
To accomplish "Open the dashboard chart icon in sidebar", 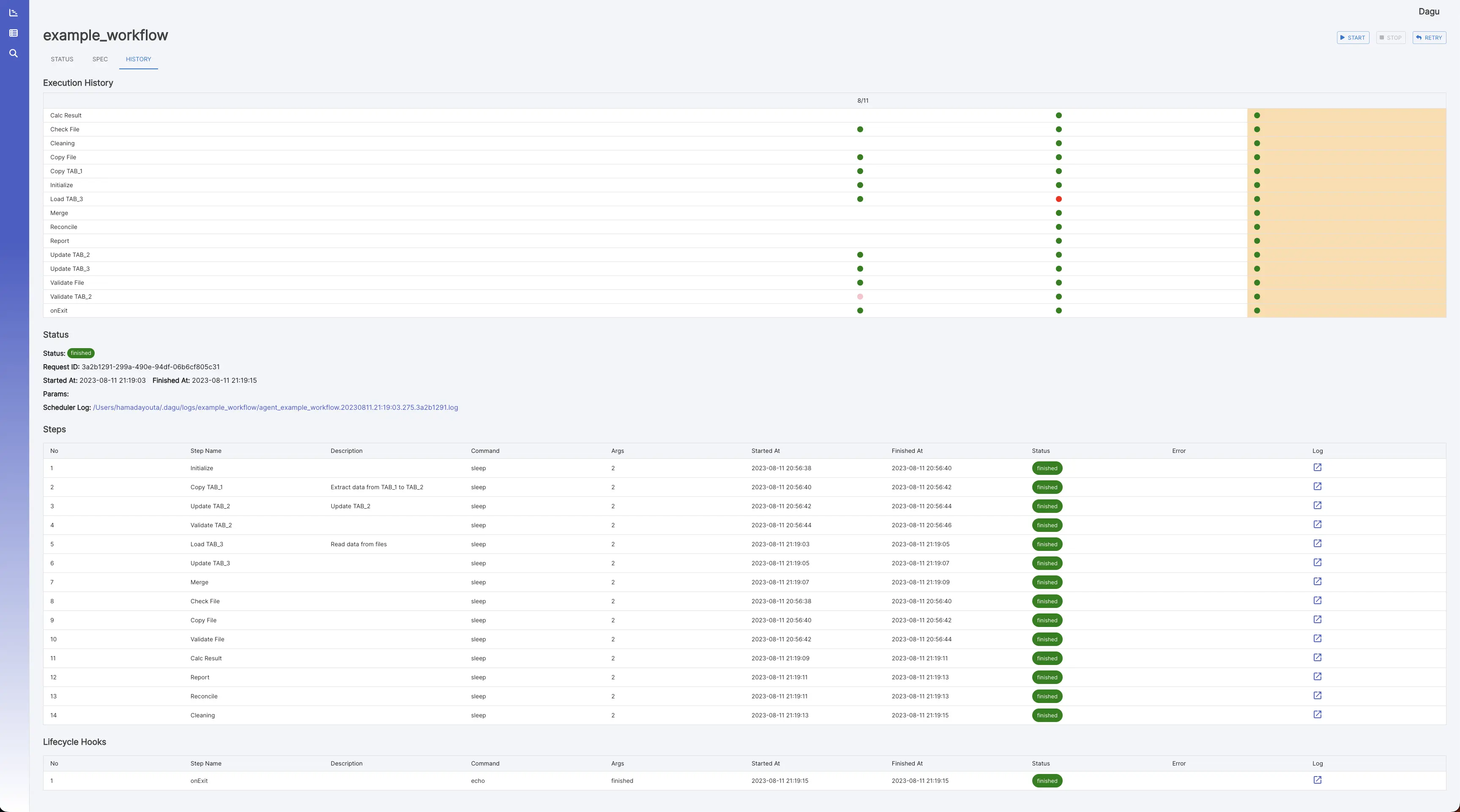I will pyautogui.click(x=14, y=13).
